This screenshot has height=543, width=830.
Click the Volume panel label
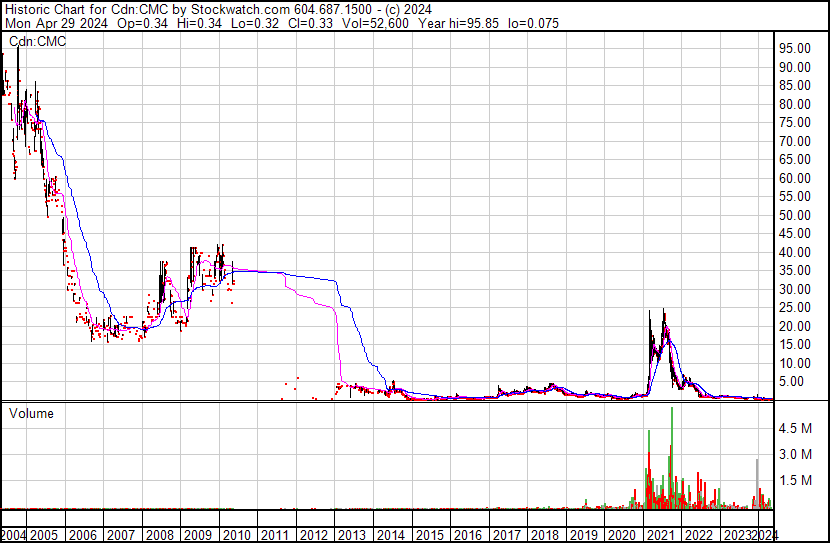31,413
